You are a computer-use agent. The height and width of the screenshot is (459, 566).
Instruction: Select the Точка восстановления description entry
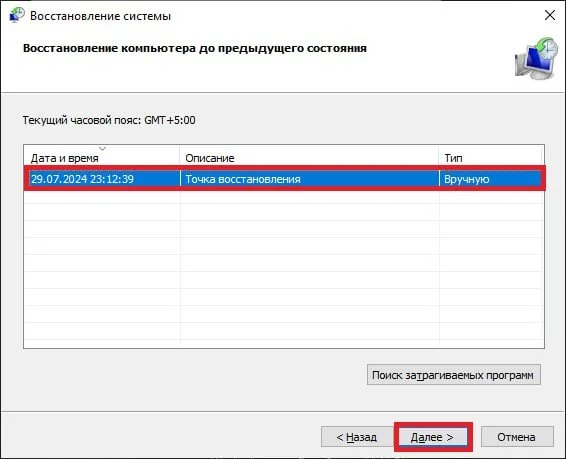(x=243, y=179)
